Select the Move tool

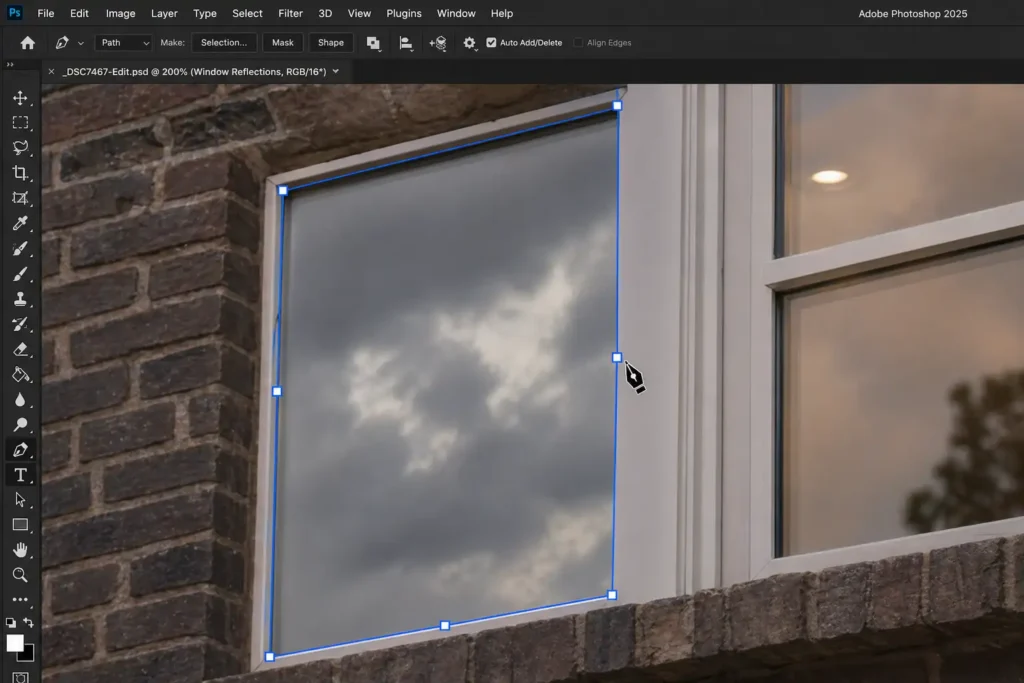(x=20, y=98)
